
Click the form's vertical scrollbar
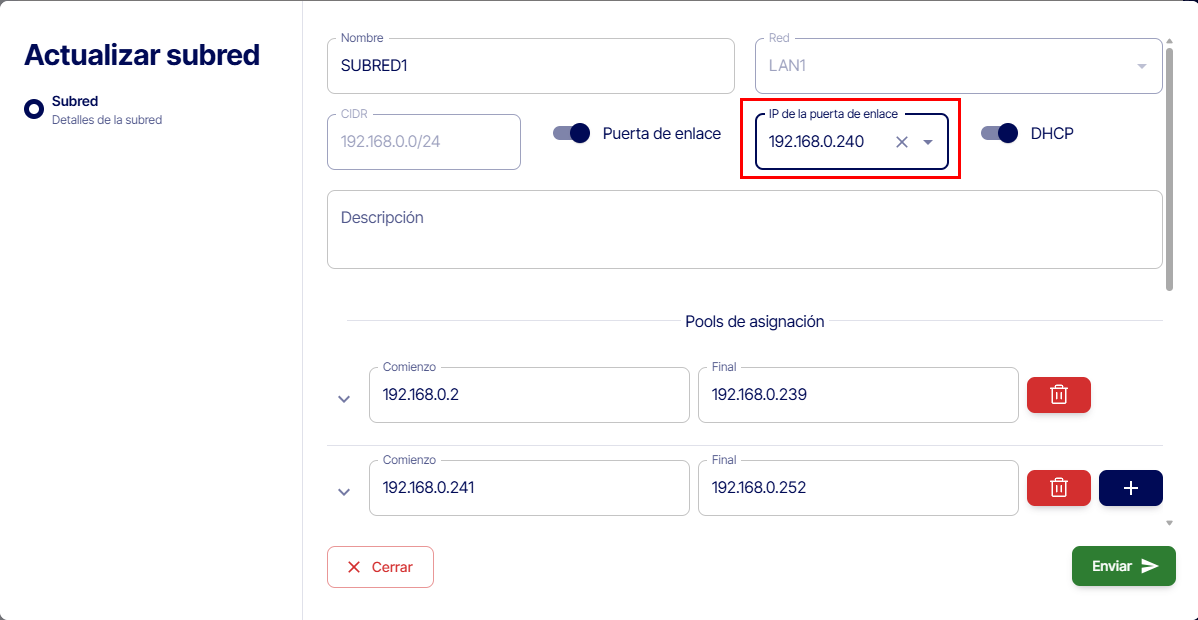[1169, 170]
